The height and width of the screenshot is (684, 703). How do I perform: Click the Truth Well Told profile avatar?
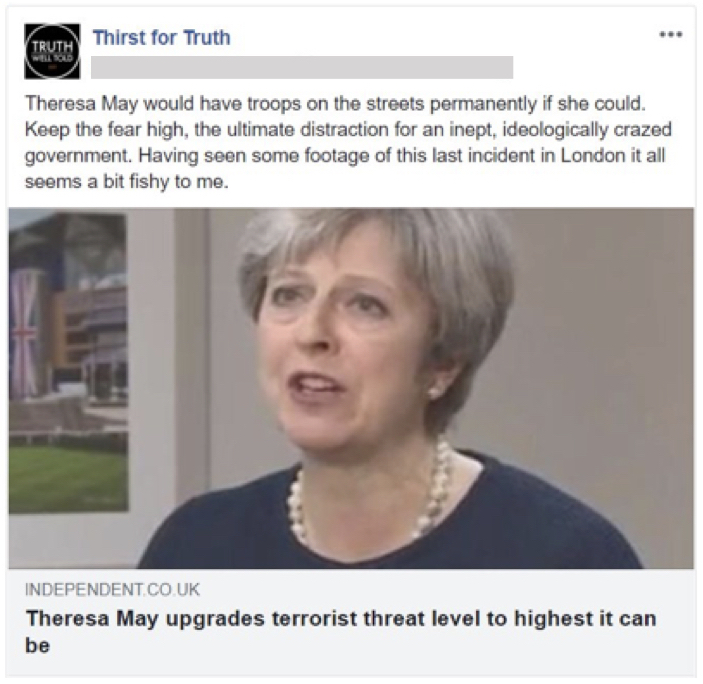(x=52, y=51)
